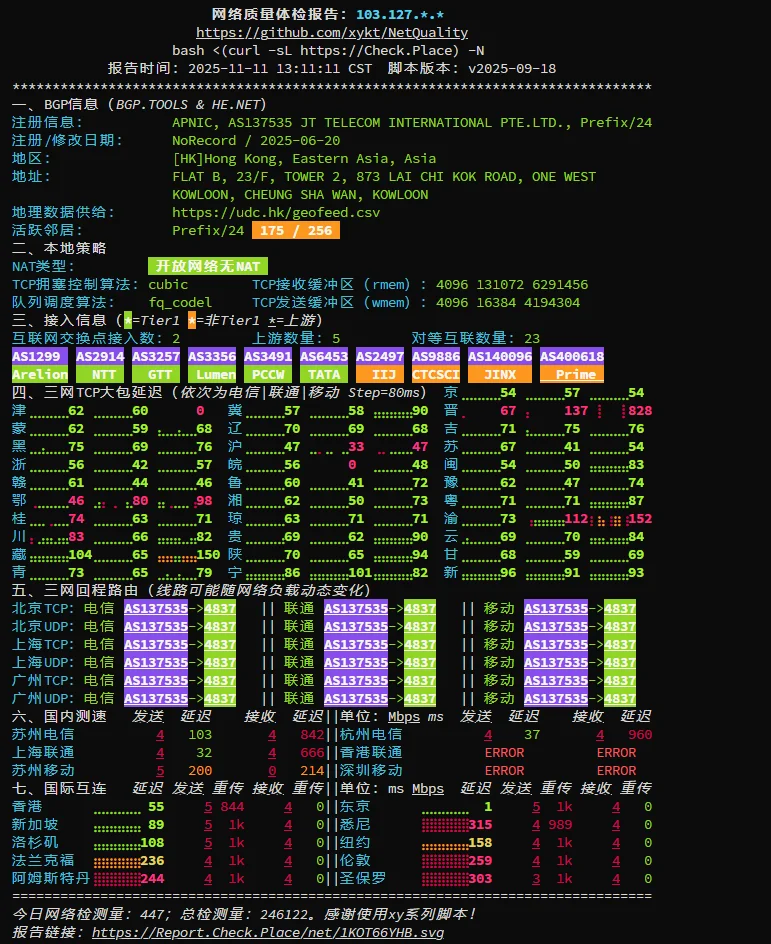Select the AS2914 NTT badge
The height and width of the screenshot is (944, 771).
[x=100, y=365]
